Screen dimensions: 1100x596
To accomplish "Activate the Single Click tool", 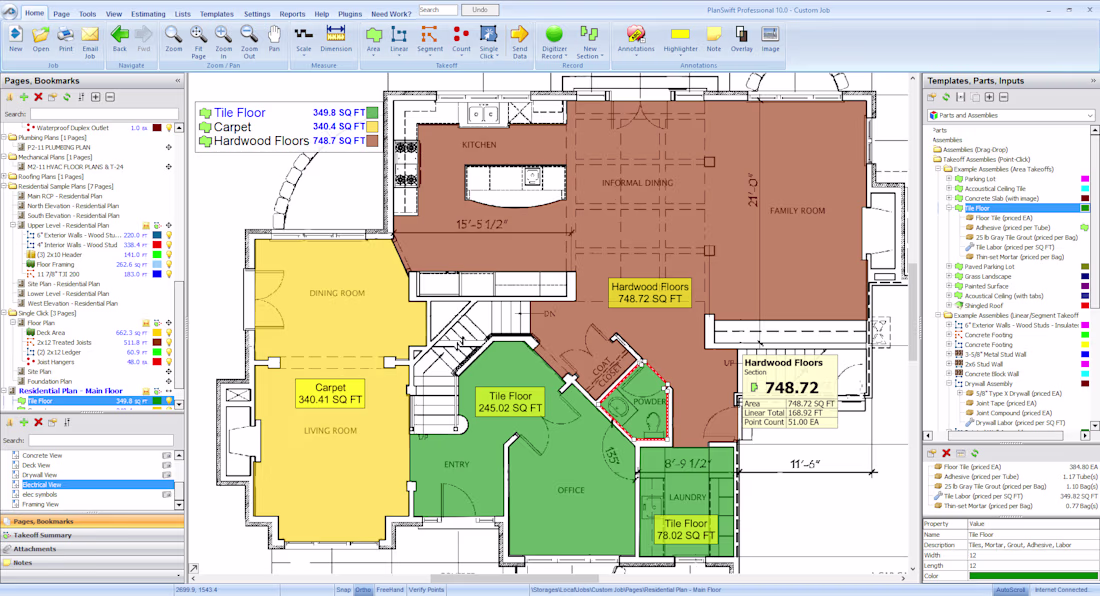I will tap(488, 41).
